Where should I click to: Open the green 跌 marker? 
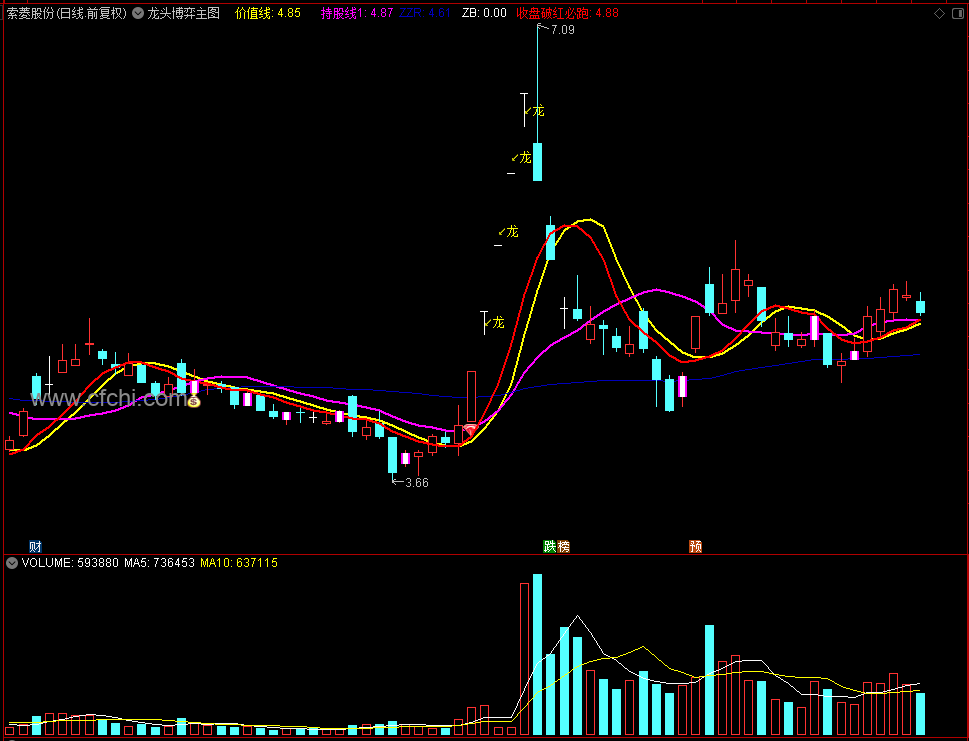pyautogui.click(x=549, y=546)
